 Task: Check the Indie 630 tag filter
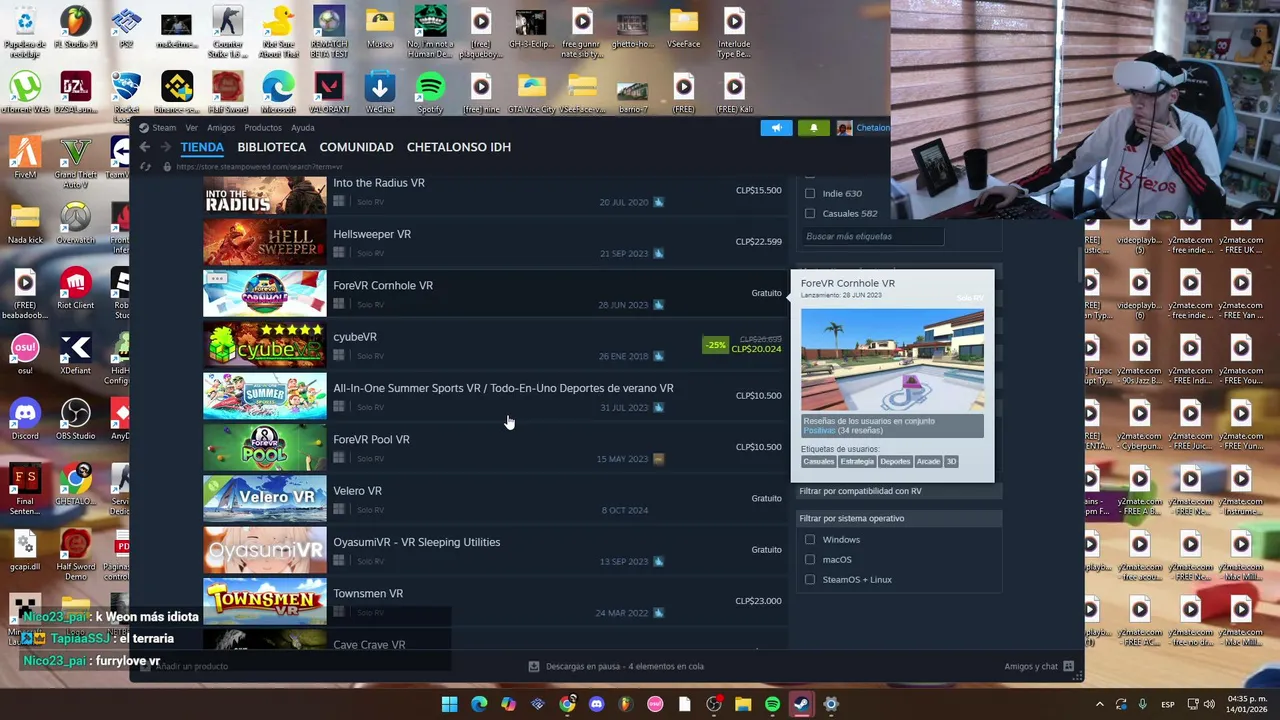810,193
